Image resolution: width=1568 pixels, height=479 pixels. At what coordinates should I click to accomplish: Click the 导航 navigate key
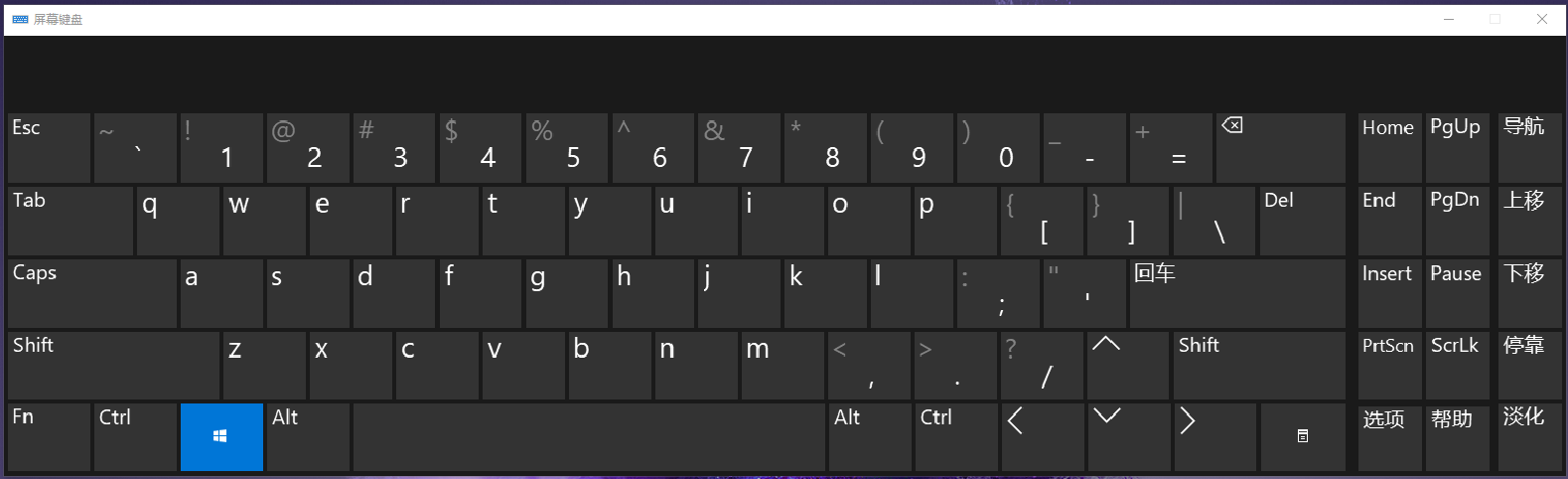(1527, 148)
